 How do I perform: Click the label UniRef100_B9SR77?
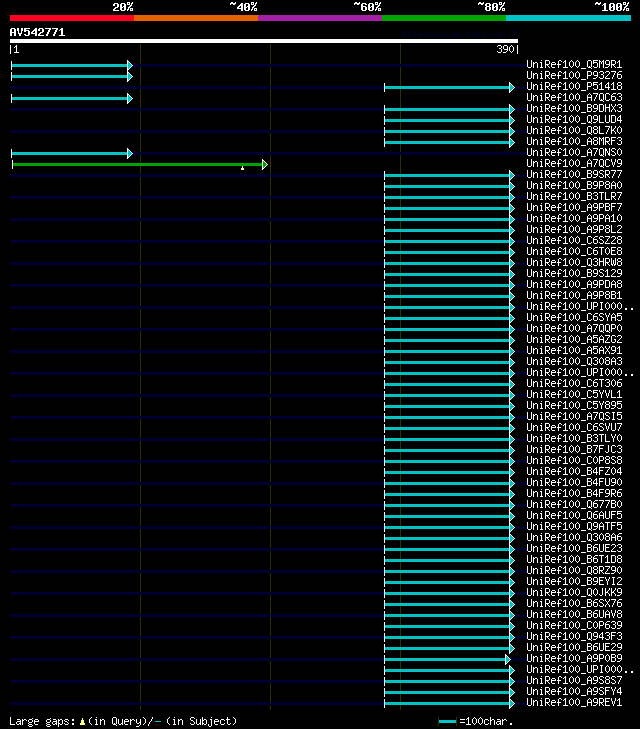click(574, 174)
